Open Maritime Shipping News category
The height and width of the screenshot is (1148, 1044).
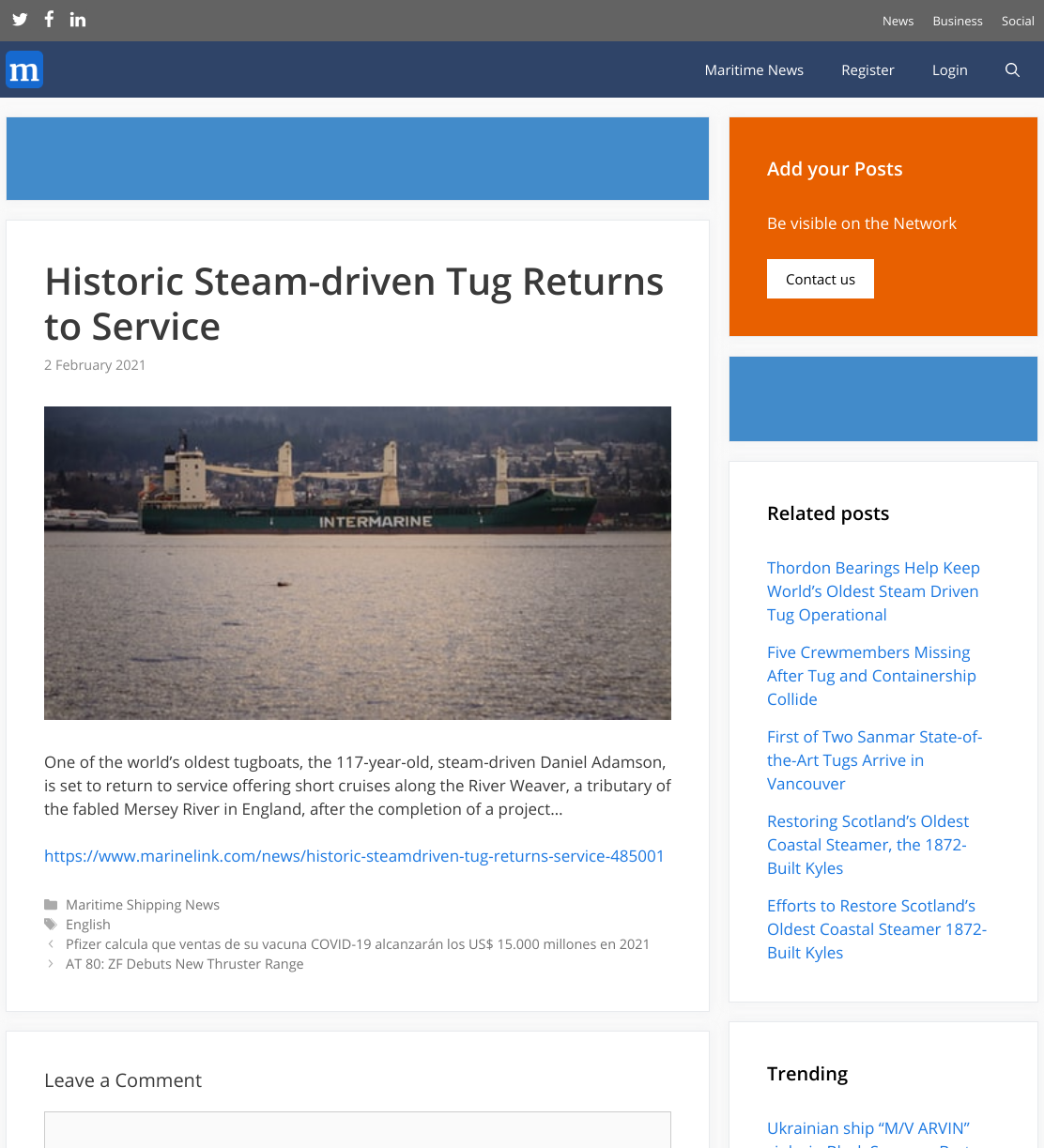point(143,905)
